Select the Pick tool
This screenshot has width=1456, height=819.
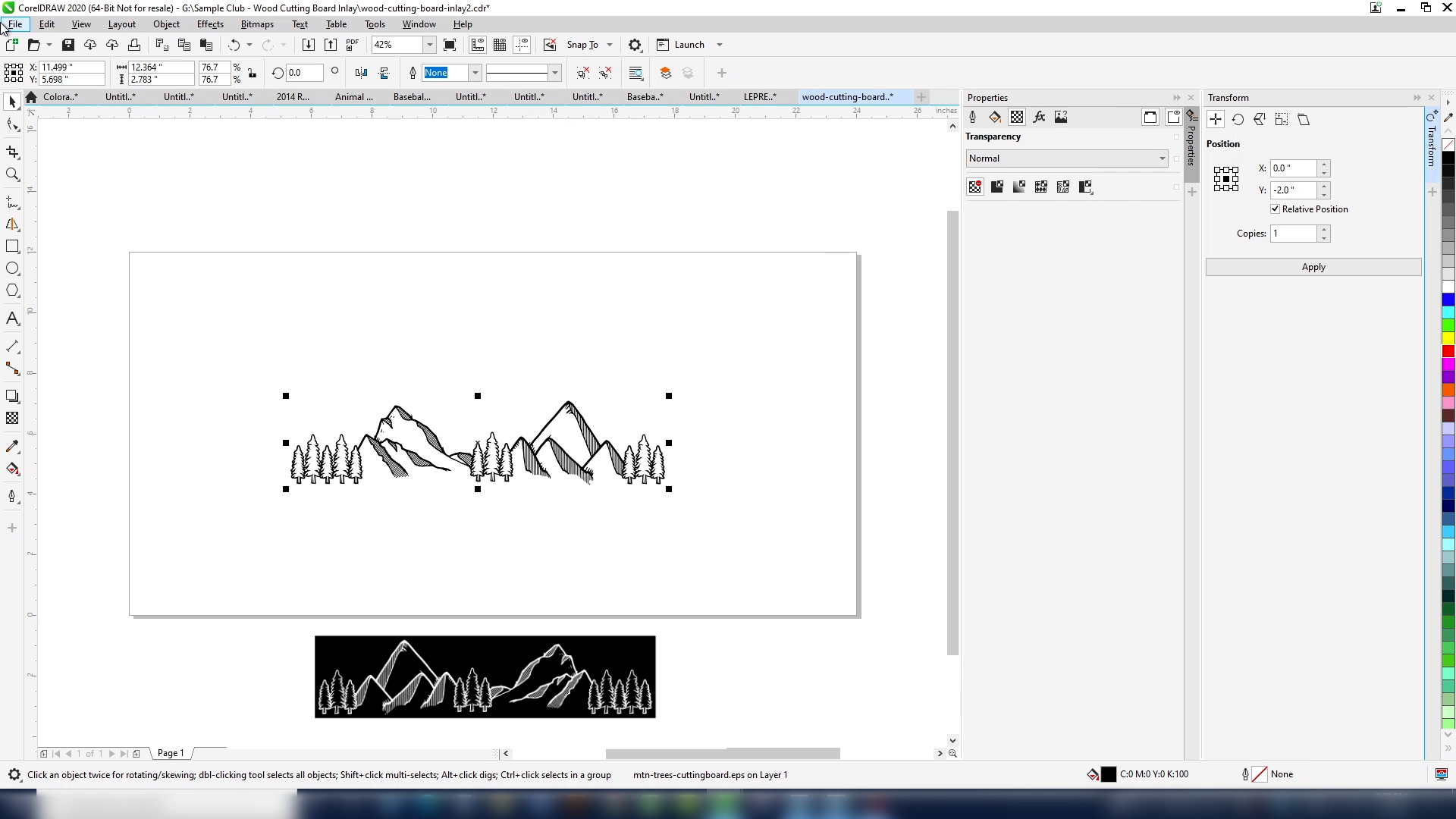(12, 102)
